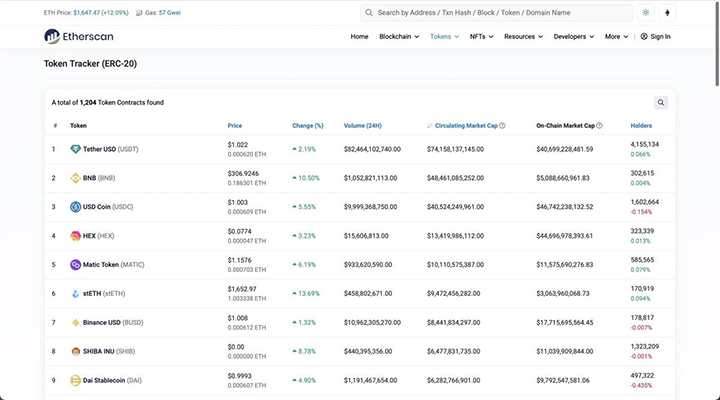Select market cap $48,461,085,252.00 cell

(456, 178)
